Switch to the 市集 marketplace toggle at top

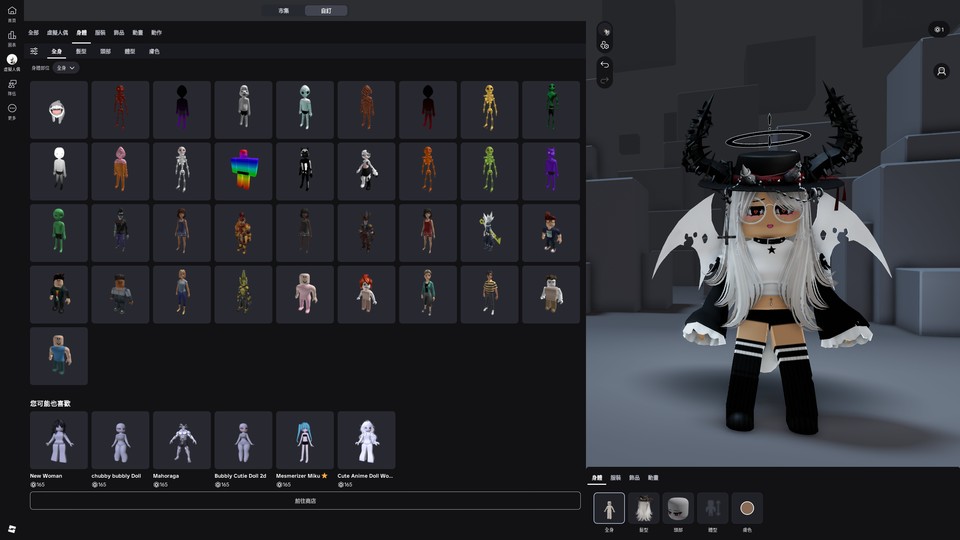(284, 10)
